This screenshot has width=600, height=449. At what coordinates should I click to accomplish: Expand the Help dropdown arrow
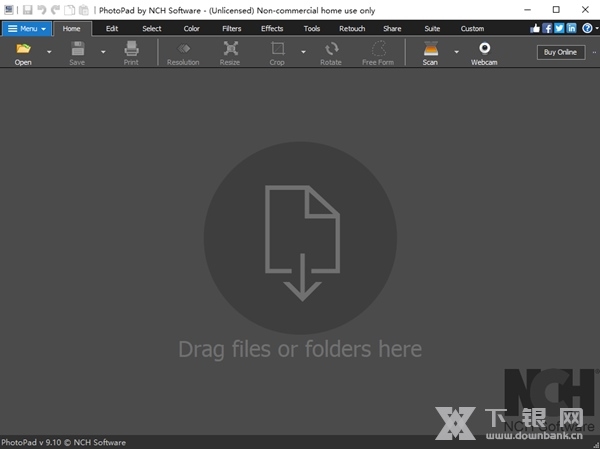coord(597,28)
